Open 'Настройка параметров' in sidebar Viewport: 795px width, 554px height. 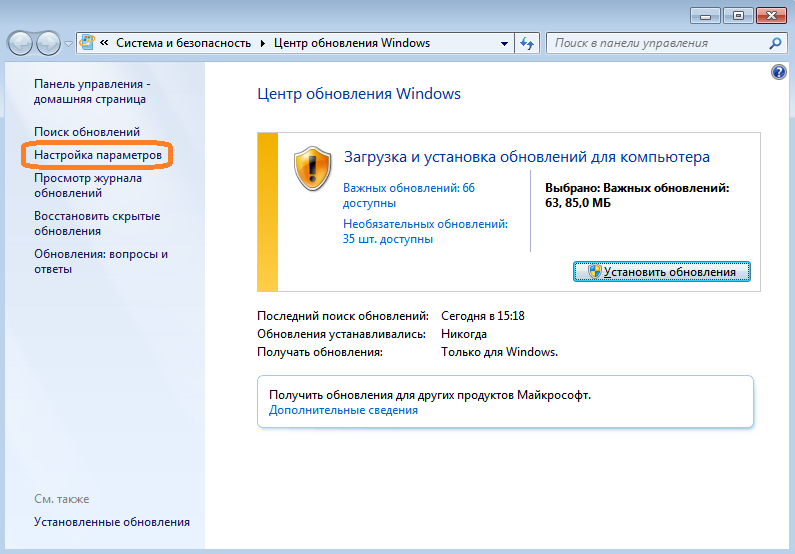(x=97, y=156)
